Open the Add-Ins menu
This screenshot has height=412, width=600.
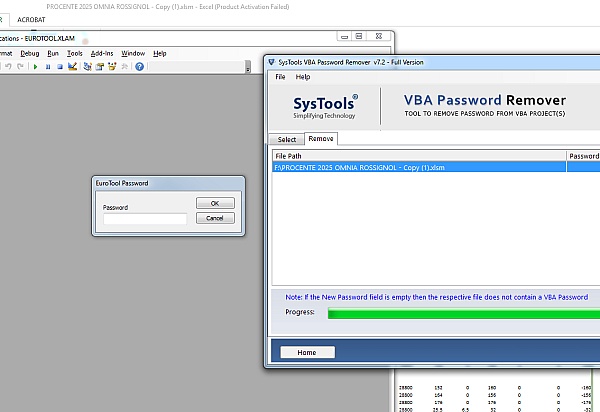(x=102, y=53)
